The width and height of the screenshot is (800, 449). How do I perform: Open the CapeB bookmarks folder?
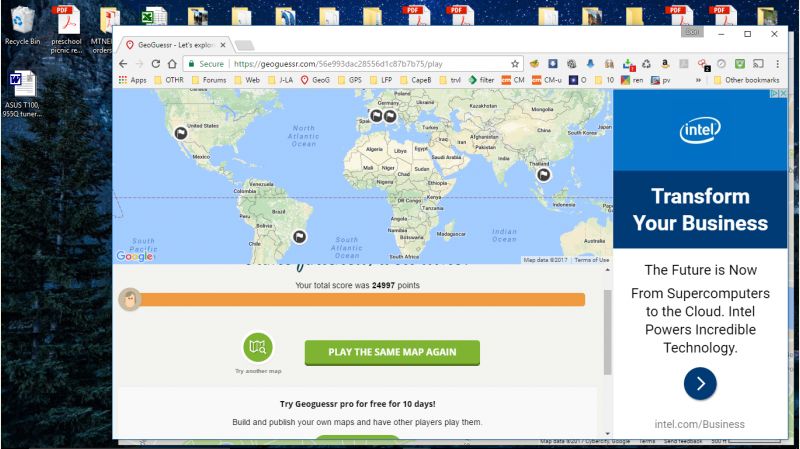coord(416,80)
